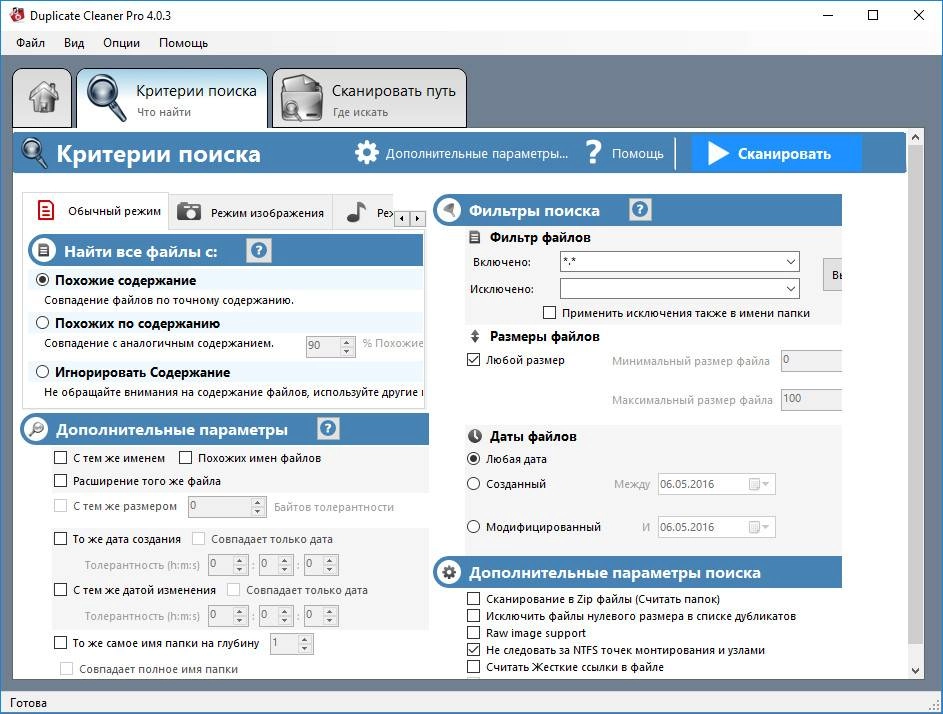Viewport: 943px width, 714px height.
Task: Check Считать Жесткие ссылки в файле
Action: (x=473, y=666)
